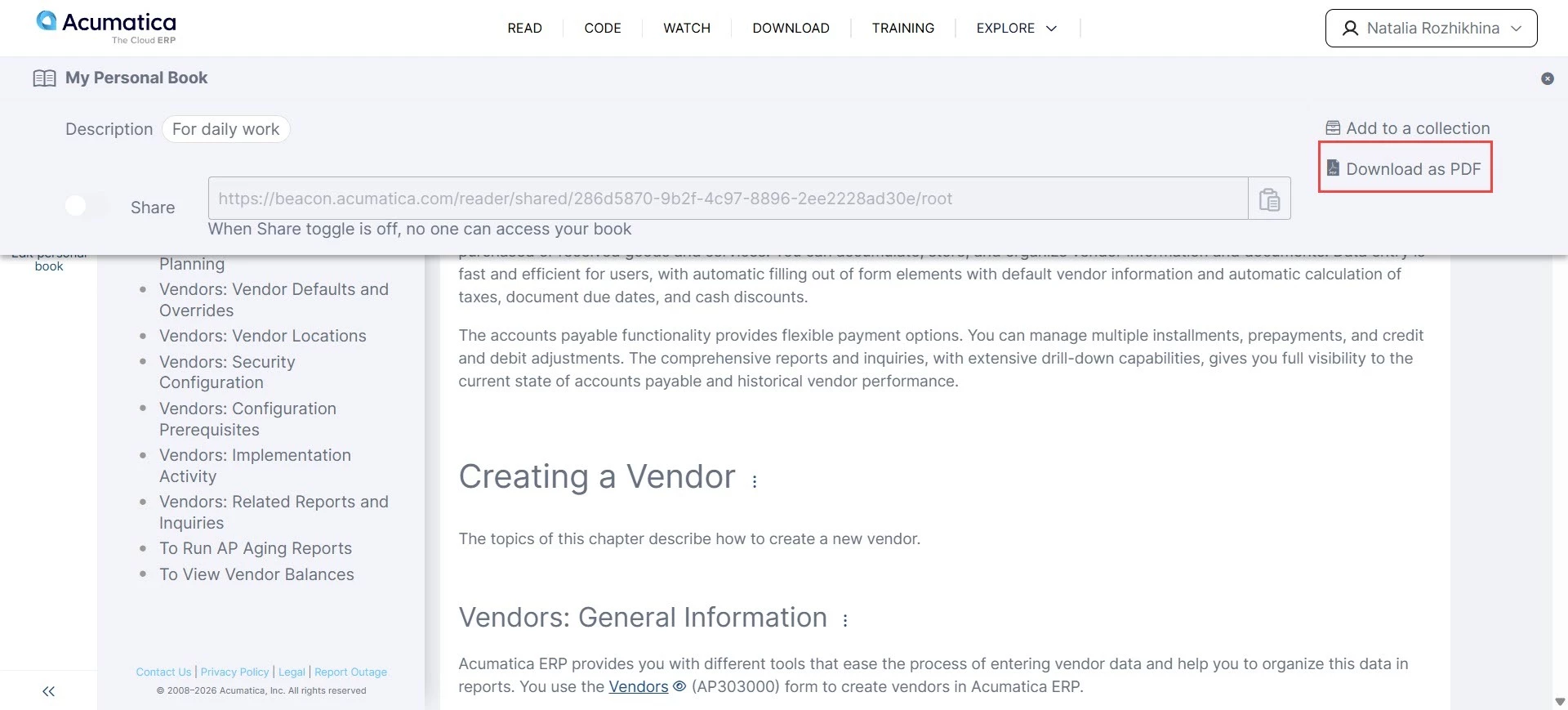
Task: Open the READ menu item
Action: pyautogui.click(x=524, y=28)
